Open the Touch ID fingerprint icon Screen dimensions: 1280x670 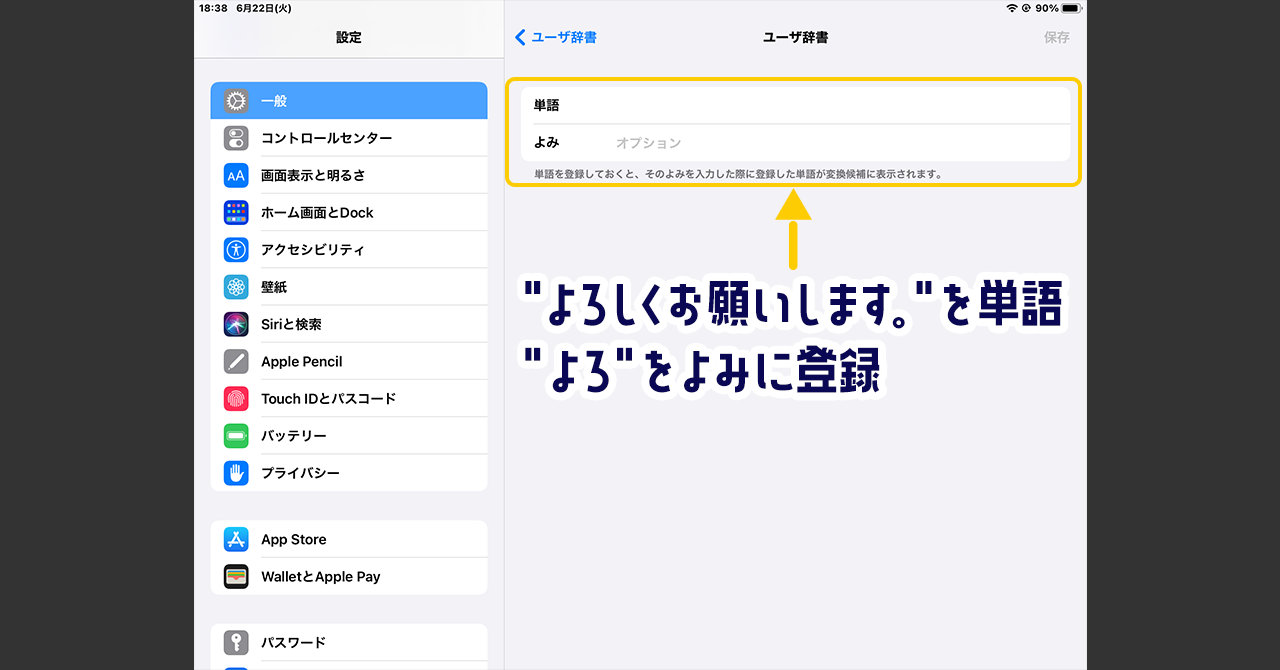click(x=236, y=398)
